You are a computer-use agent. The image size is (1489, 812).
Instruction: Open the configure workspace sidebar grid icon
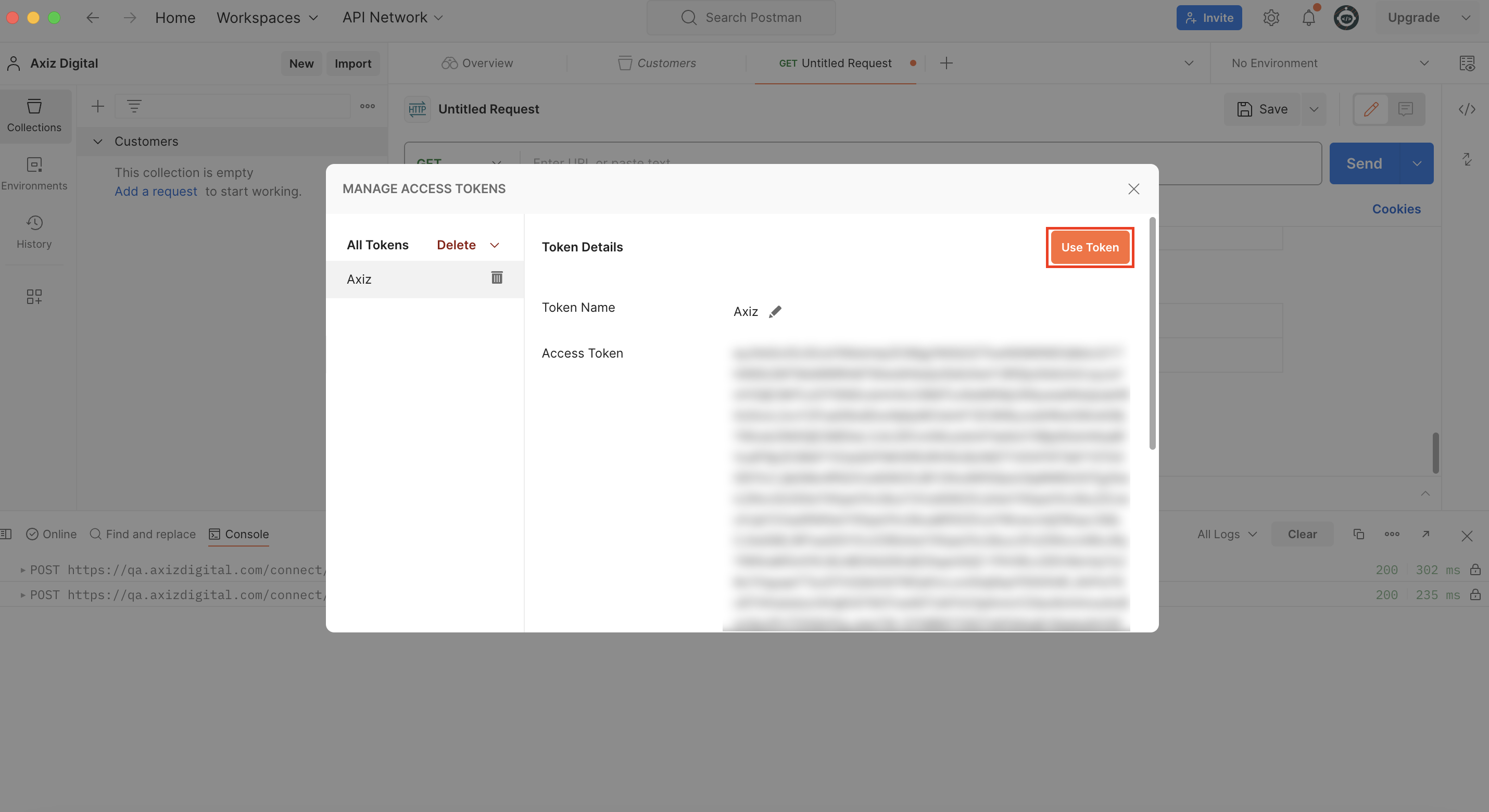point(34,297)
